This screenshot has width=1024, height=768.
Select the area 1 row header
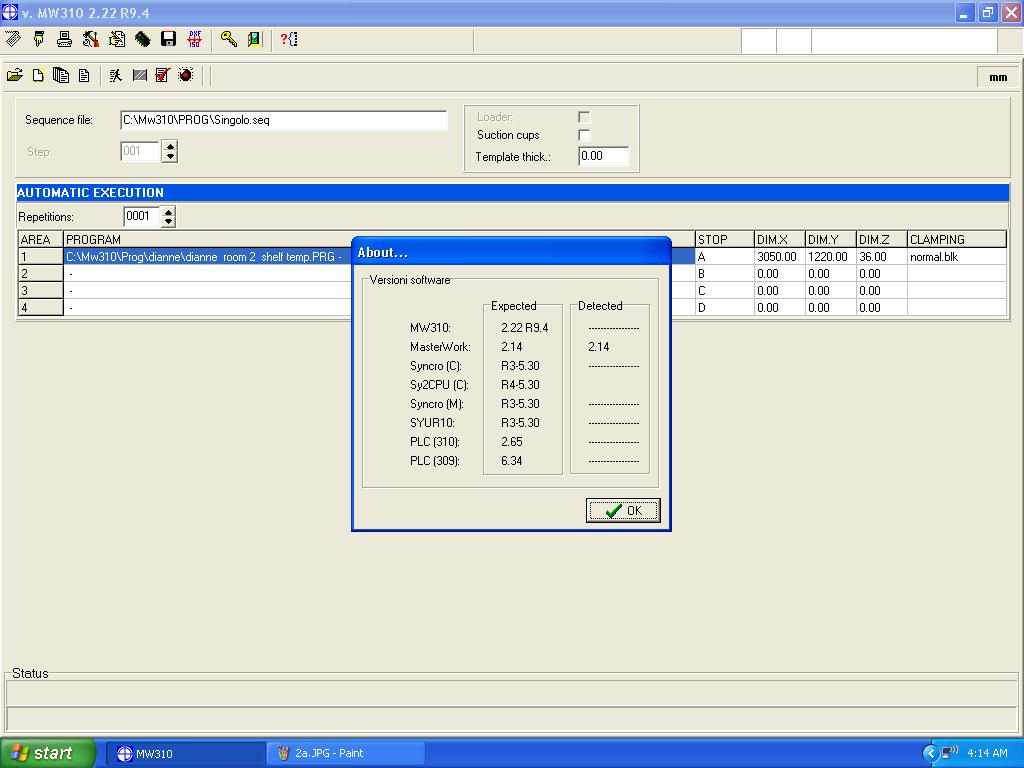(x=40, y=257)
